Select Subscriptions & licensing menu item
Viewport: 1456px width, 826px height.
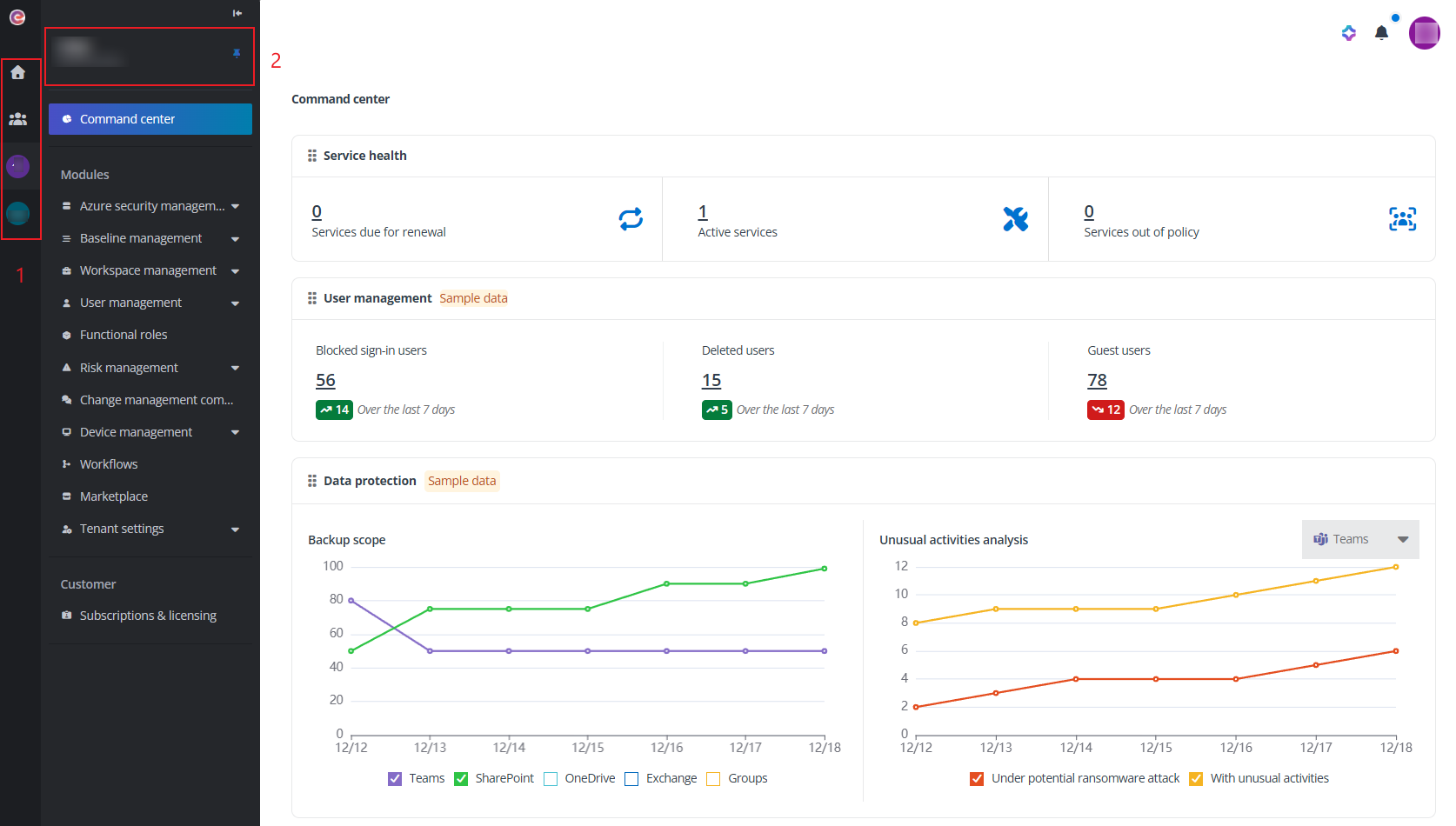148,616
